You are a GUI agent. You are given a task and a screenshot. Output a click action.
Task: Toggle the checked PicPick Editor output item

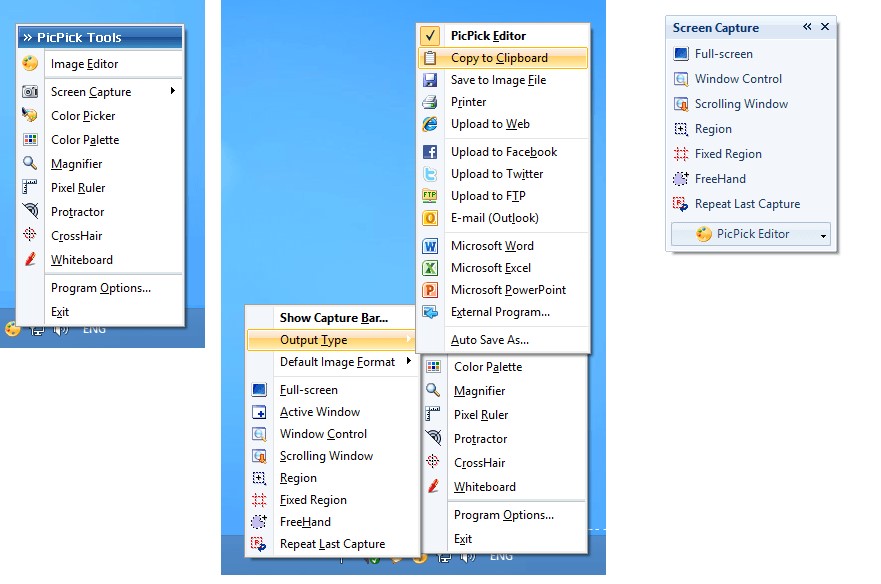(488, 36)
